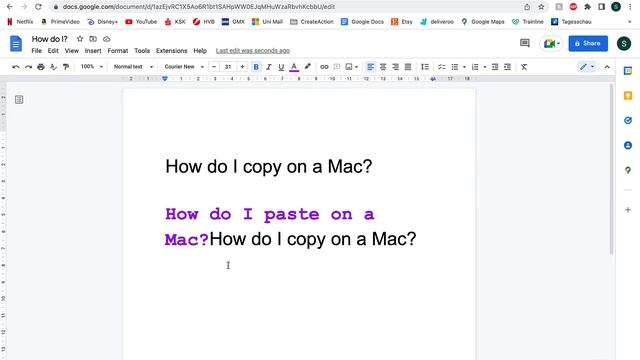Image resolution: width=640 pixels, height=360 pixels.
Task: Insert a checklist
Action: click(x=442, y=67)
